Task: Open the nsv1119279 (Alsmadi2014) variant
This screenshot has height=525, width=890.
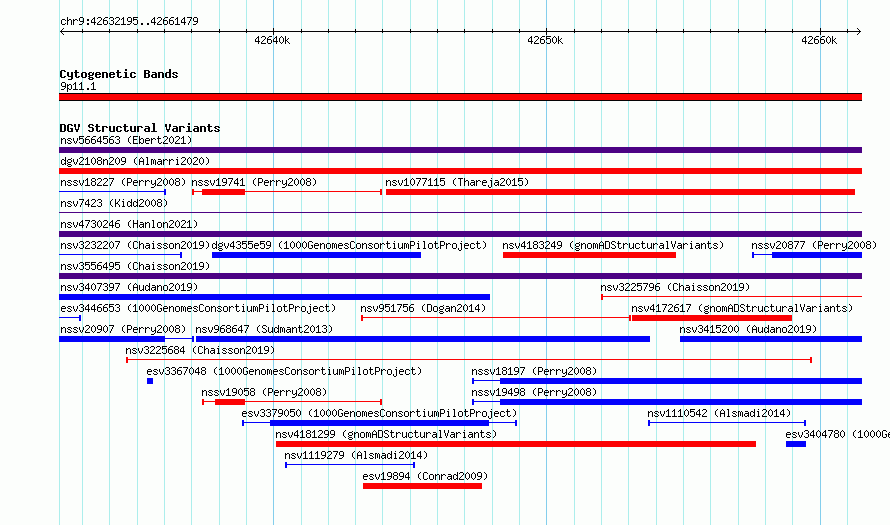Action: [x=356, y=455]
